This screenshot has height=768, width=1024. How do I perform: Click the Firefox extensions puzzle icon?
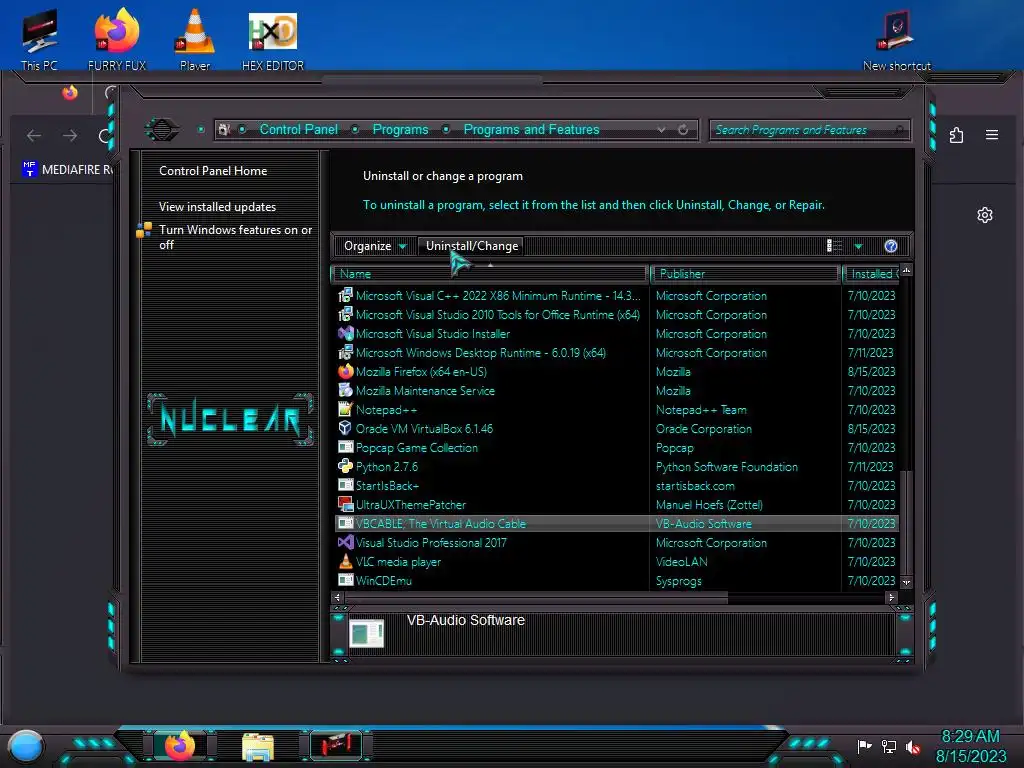[956, 135]
